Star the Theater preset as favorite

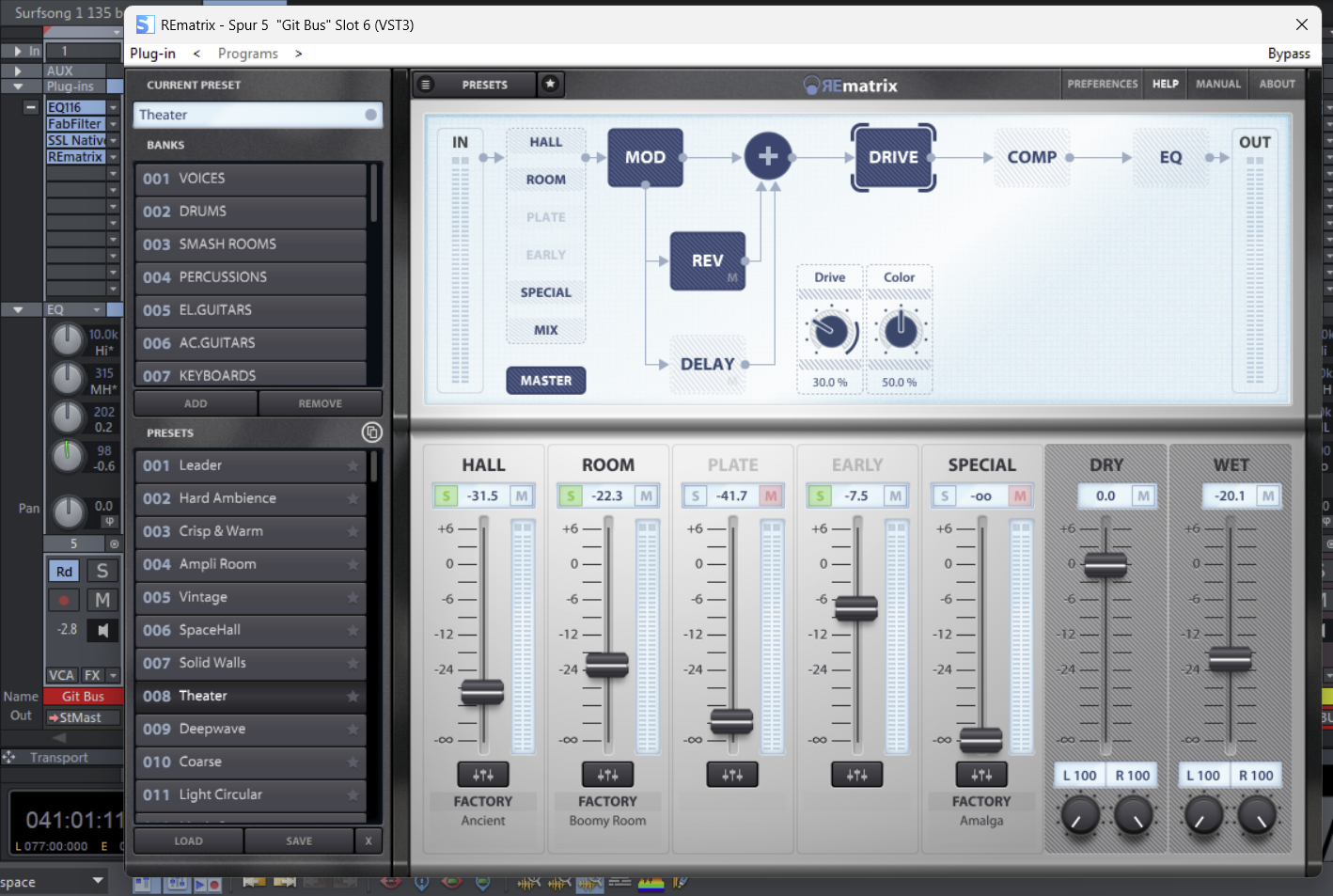[x=353, y=697]
